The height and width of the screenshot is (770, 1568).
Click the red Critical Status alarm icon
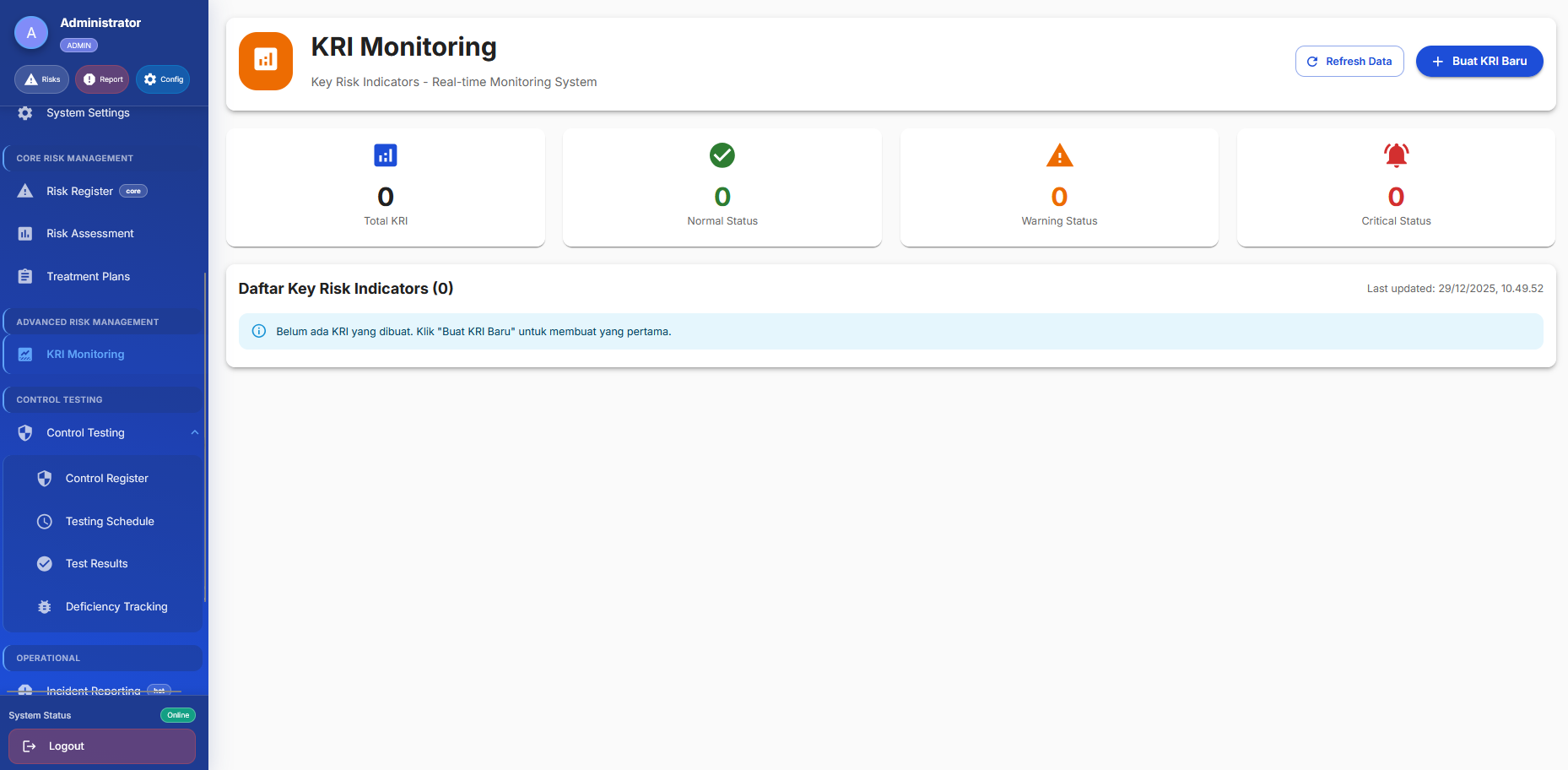(1396, 155)
